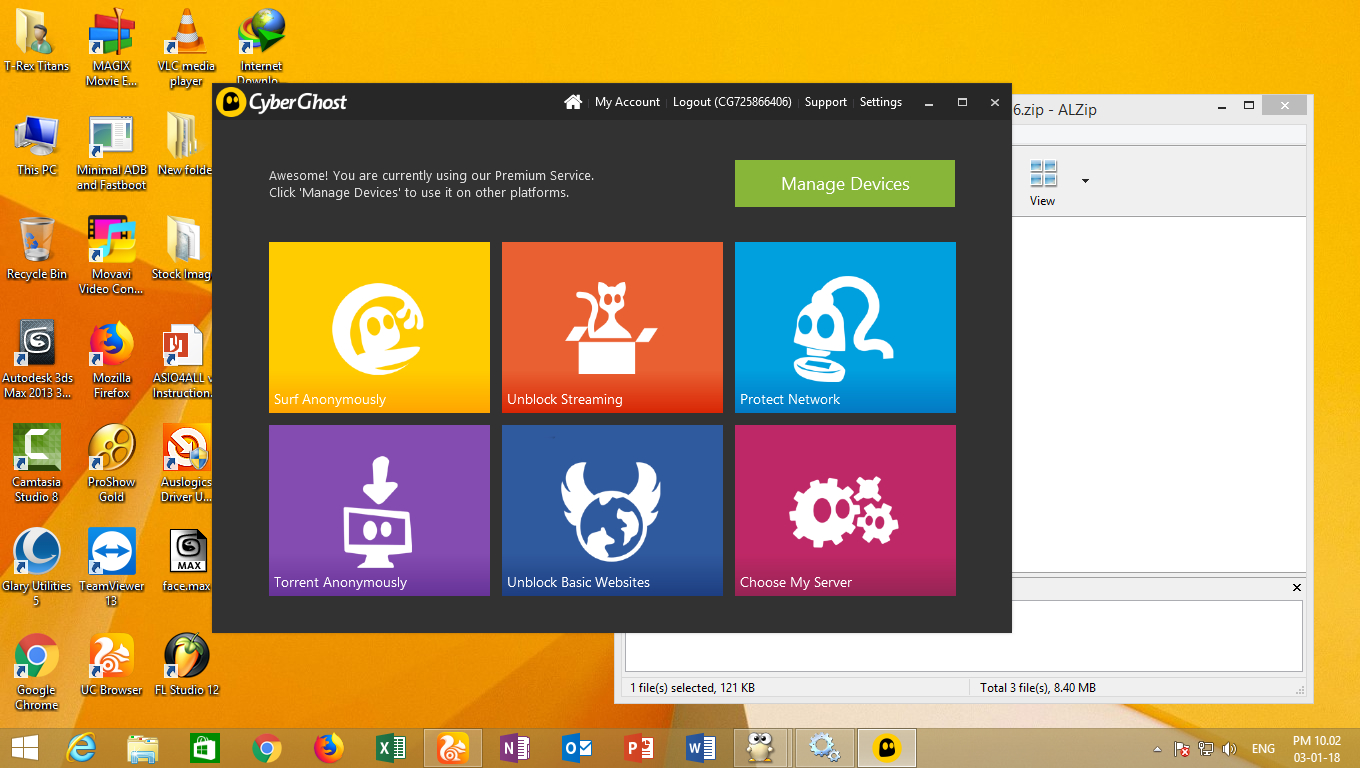Select the Unblock Basic Websites tile
1360x768 pixels.
point(612,510)
